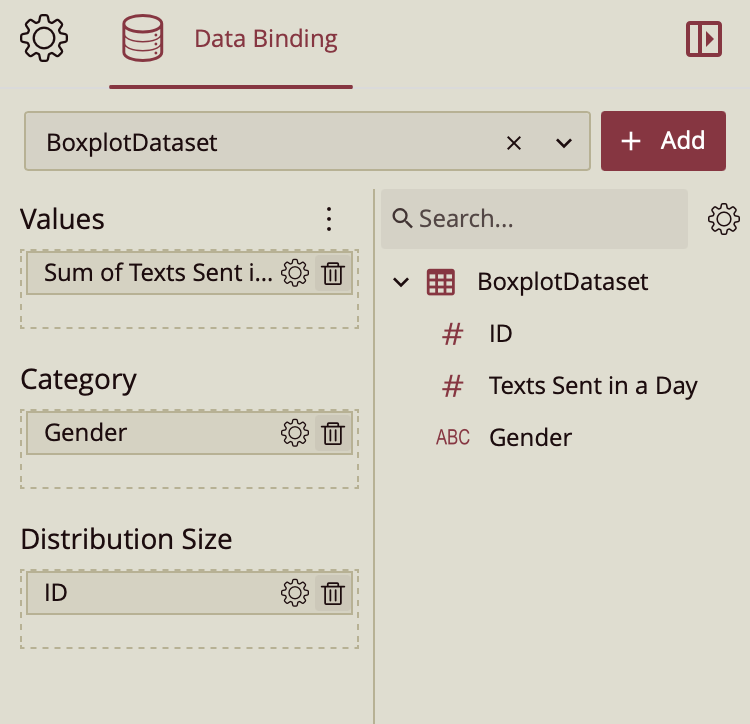Clear the BoxplotDataset selection with X
The width and height of the screenshot is (750, 724).
(x=514, y=143)
